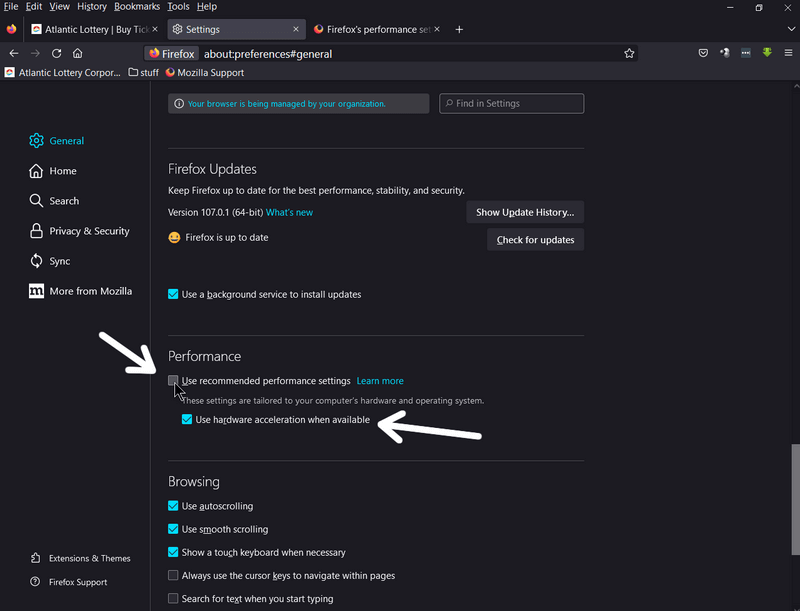Enable Always use cursor keys to navigate
800x611 pixels.
(x=173, y=575)
